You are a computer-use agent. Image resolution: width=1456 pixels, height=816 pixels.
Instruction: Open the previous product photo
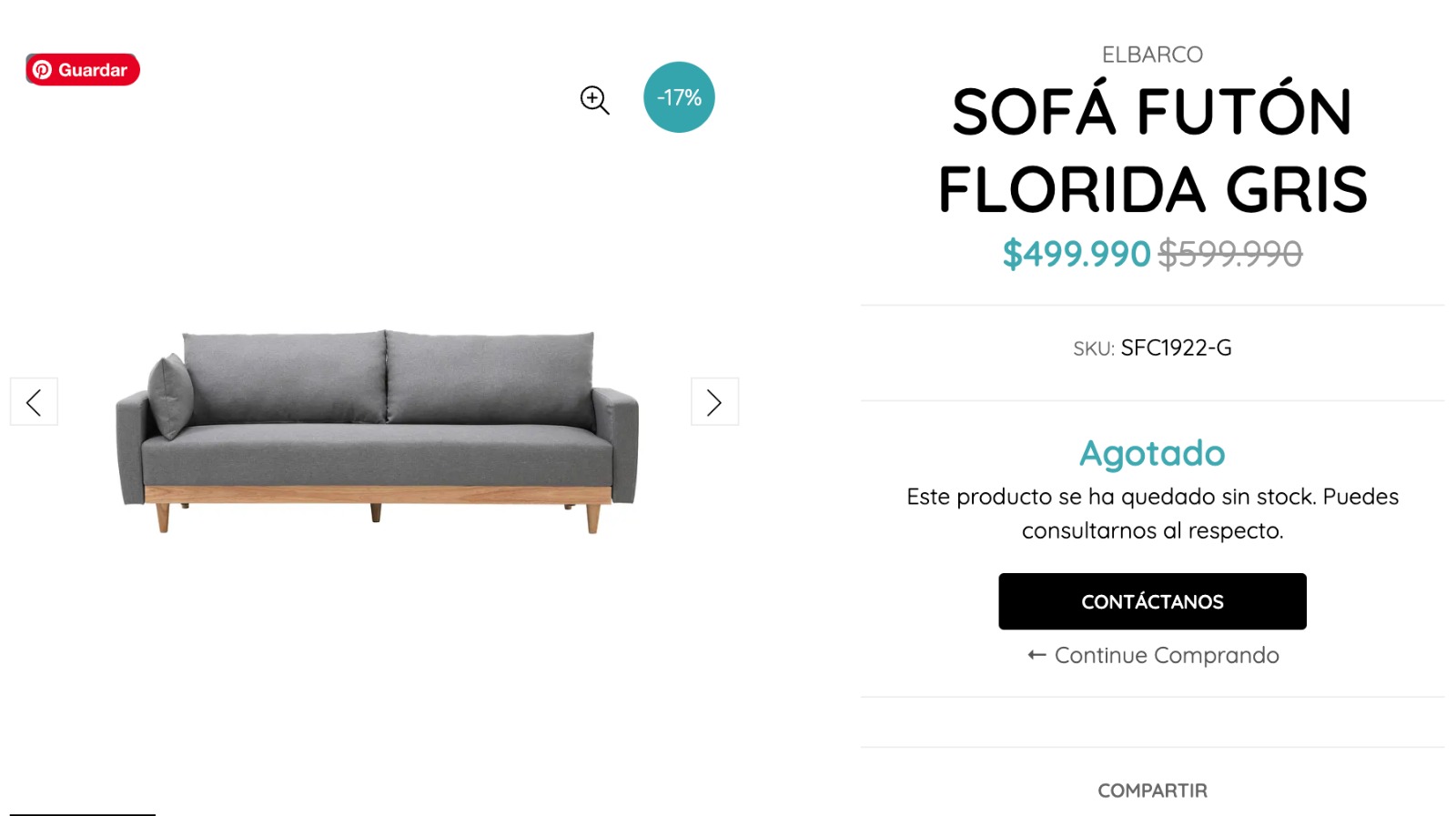34,401
